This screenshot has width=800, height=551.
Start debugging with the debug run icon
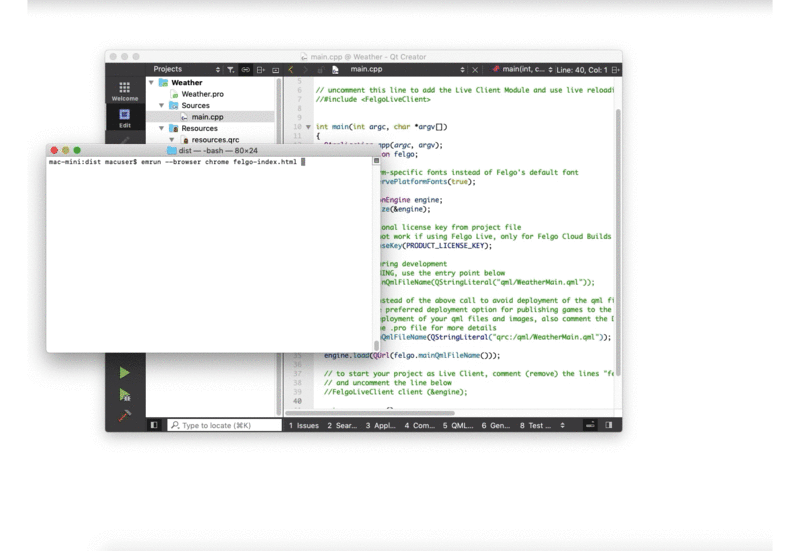124,394
